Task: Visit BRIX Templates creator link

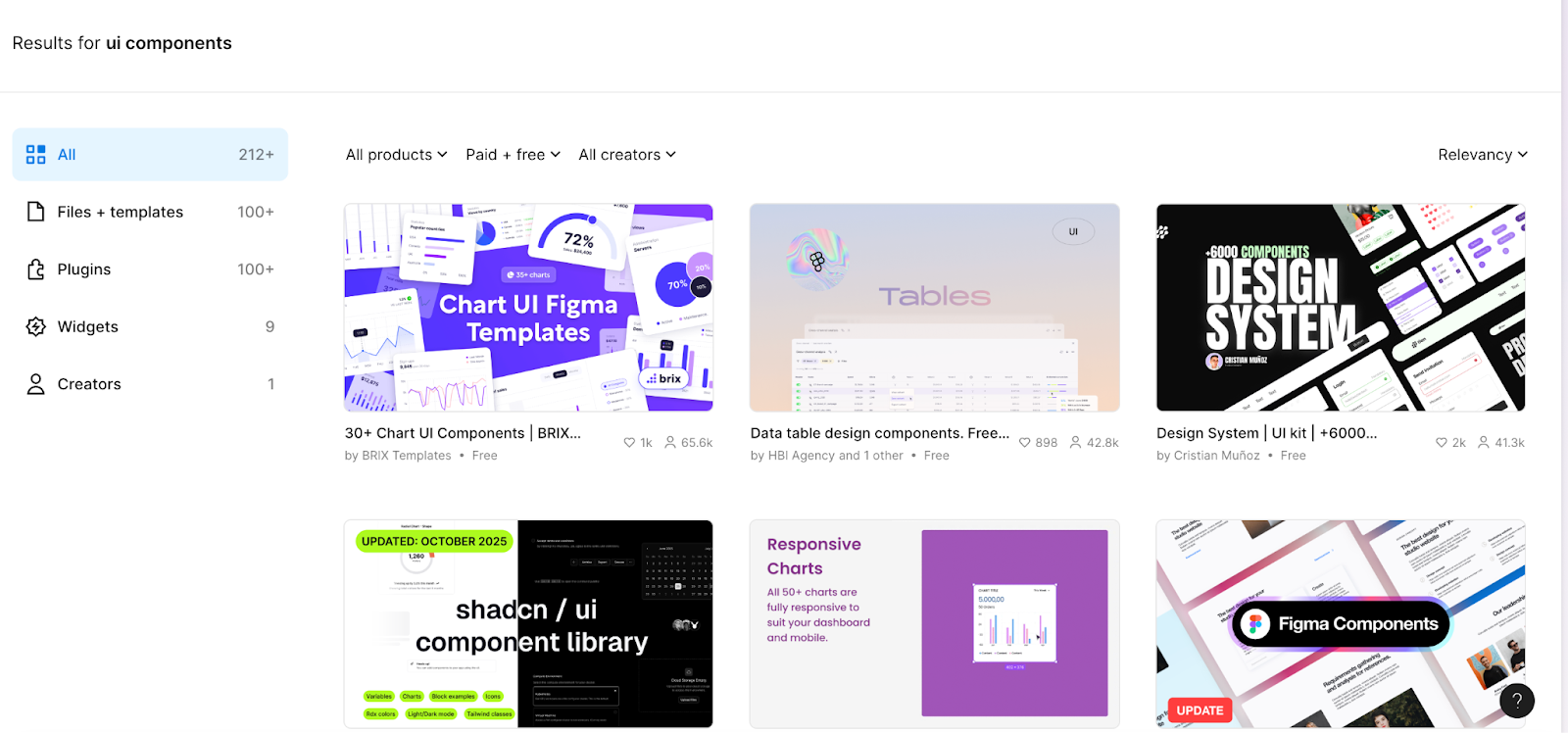Action: (x=407, y=456)
